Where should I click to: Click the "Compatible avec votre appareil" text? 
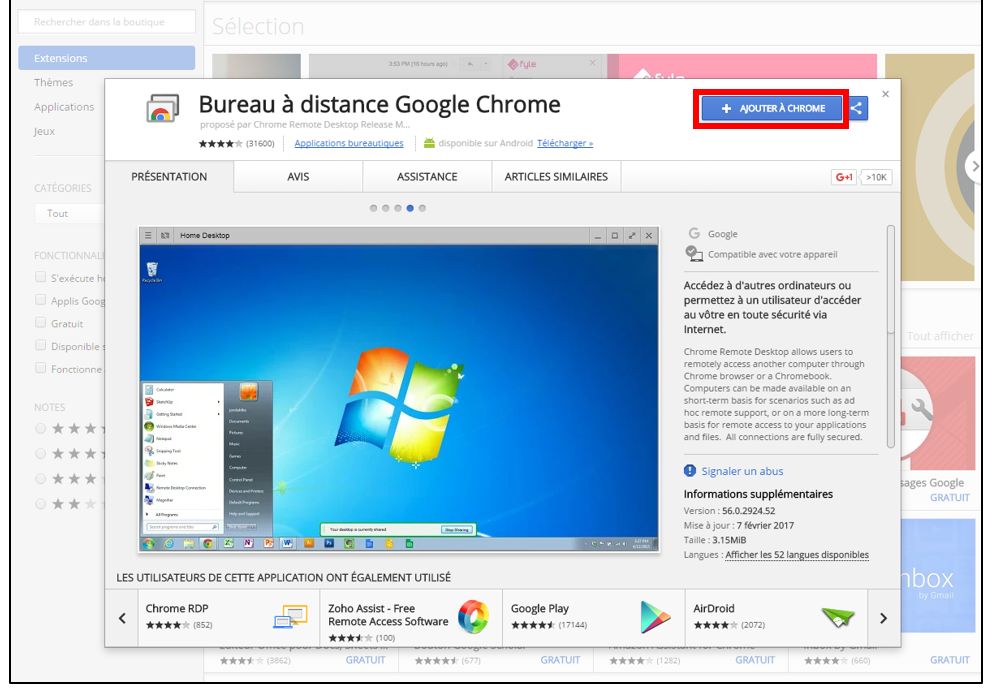click(x=772, y=254)
